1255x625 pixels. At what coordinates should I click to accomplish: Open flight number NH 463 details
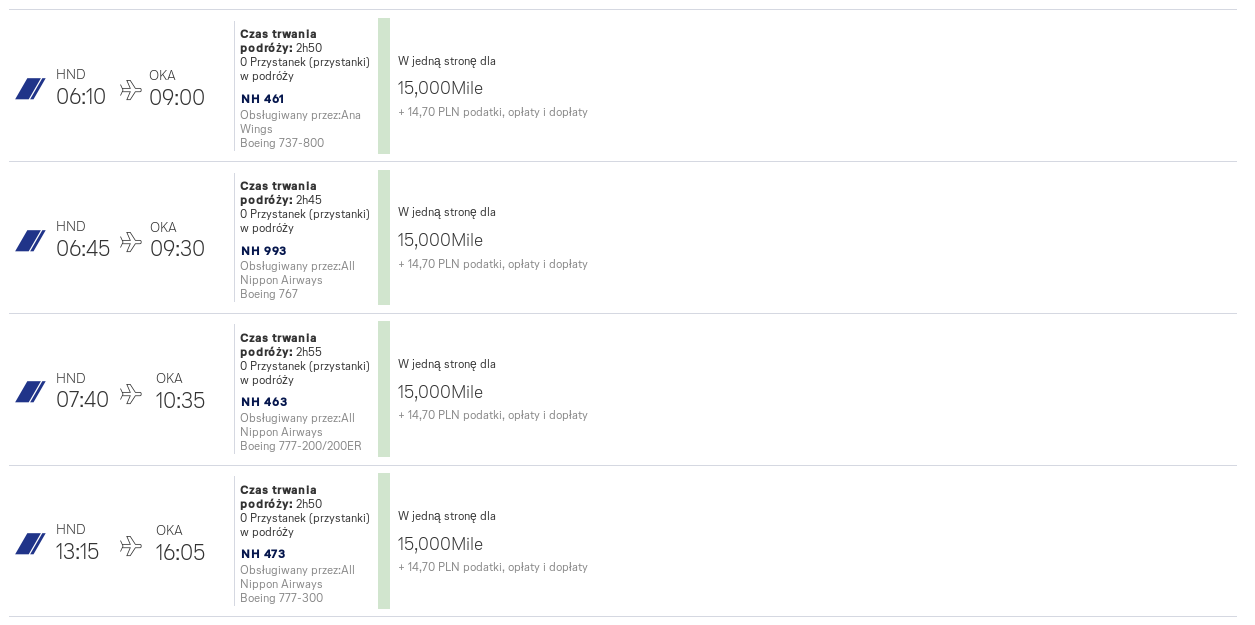click(264, 402)
